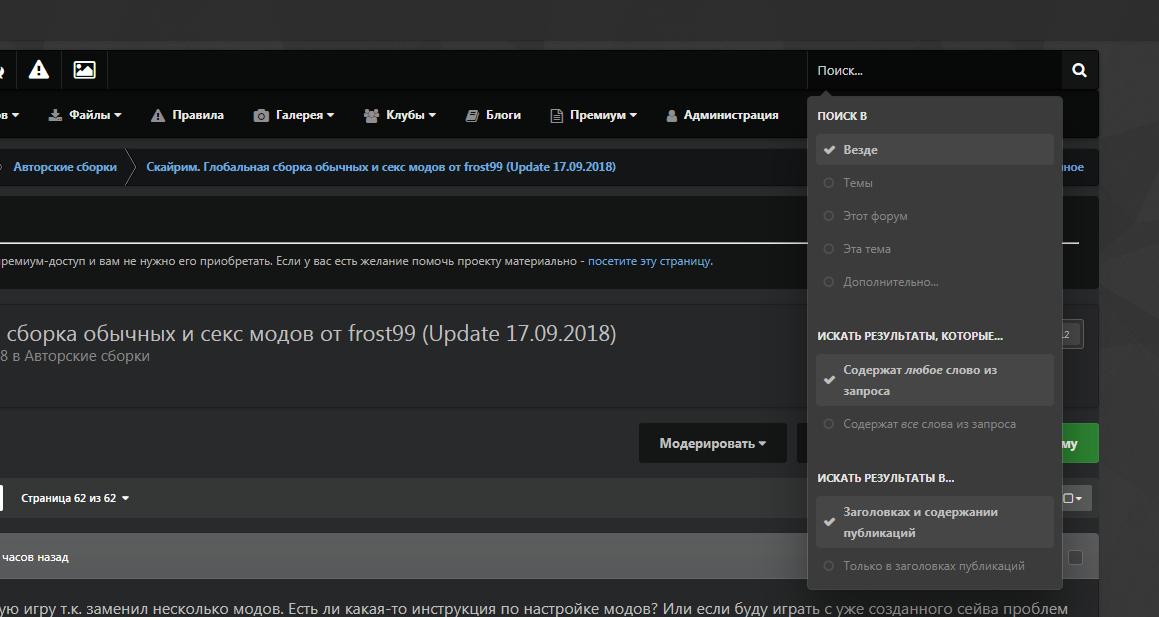Open the 'Страница 62 из 62' page selector

pos(75,498)
